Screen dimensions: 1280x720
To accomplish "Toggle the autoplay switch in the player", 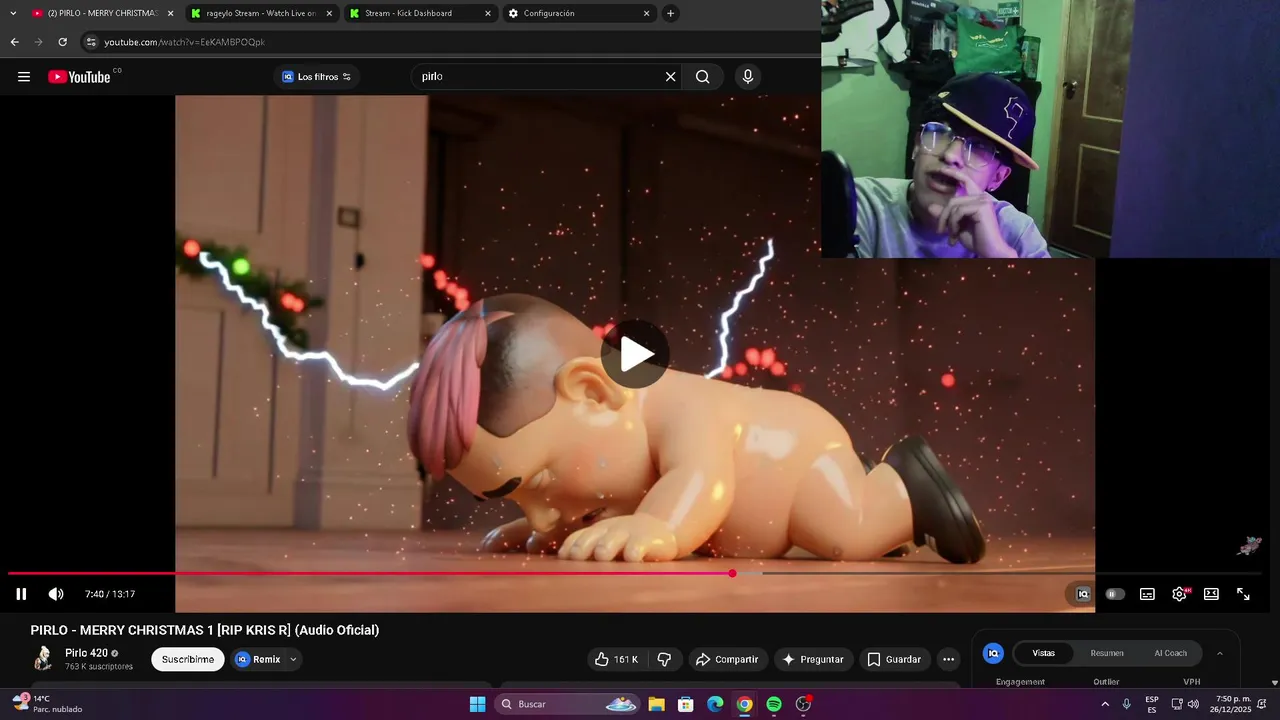I will tap(1114, 594).
